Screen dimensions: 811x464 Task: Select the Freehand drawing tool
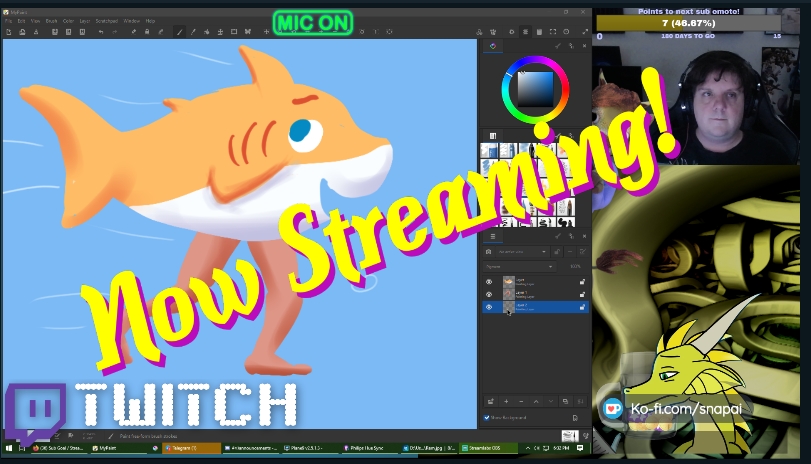pos(179,32)
